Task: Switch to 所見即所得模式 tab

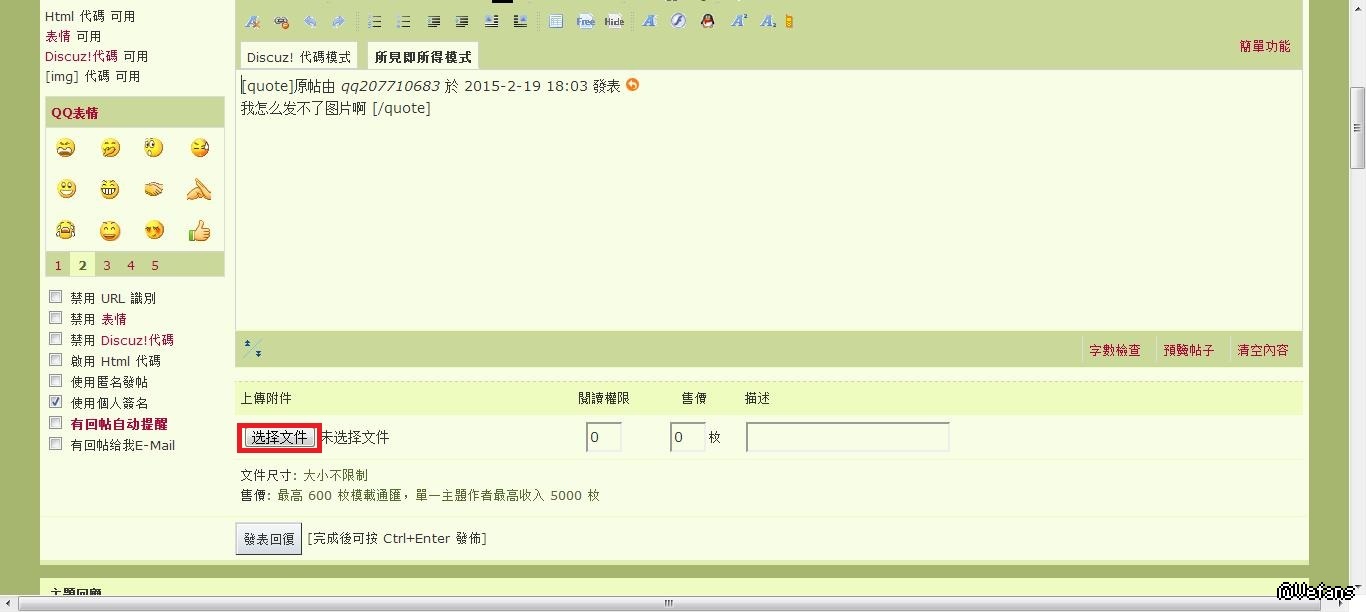Action: pyautogui.click(x=423, y=57)
